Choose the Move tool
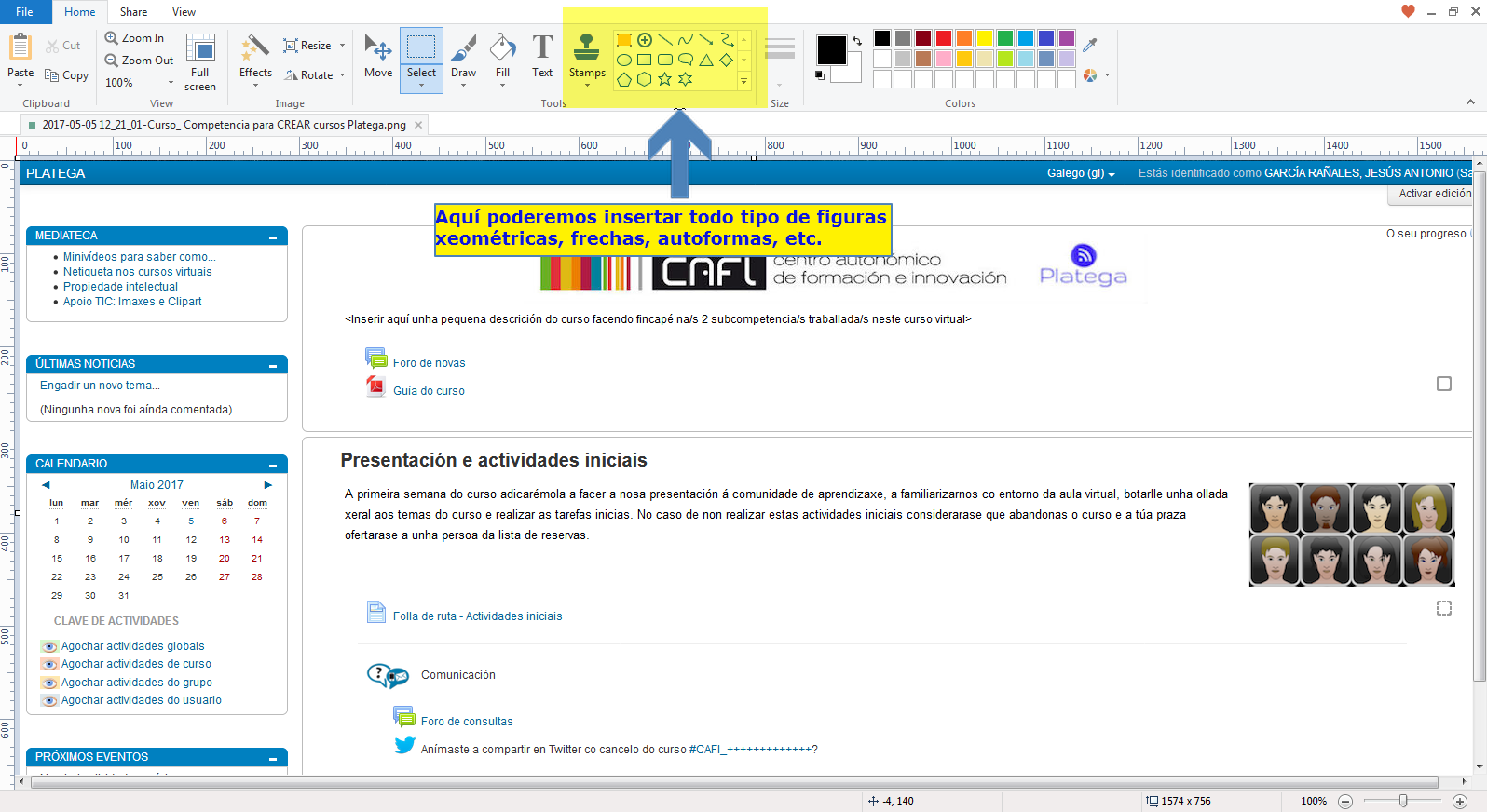1487x812 pixels. [378, 56]
